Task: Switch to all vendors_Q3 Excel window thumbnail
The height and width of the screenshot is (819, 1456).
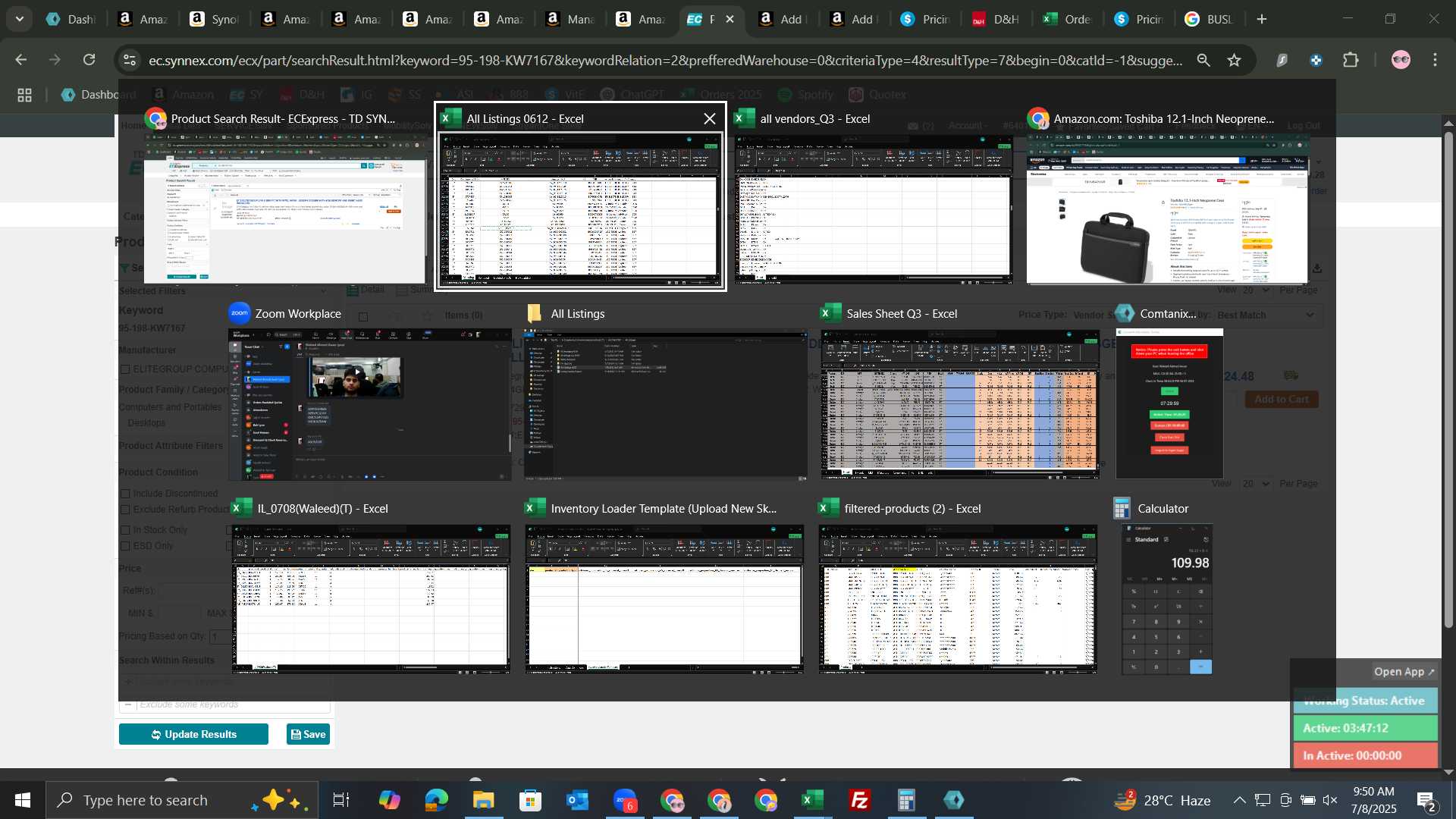Action: click(874, 209)
